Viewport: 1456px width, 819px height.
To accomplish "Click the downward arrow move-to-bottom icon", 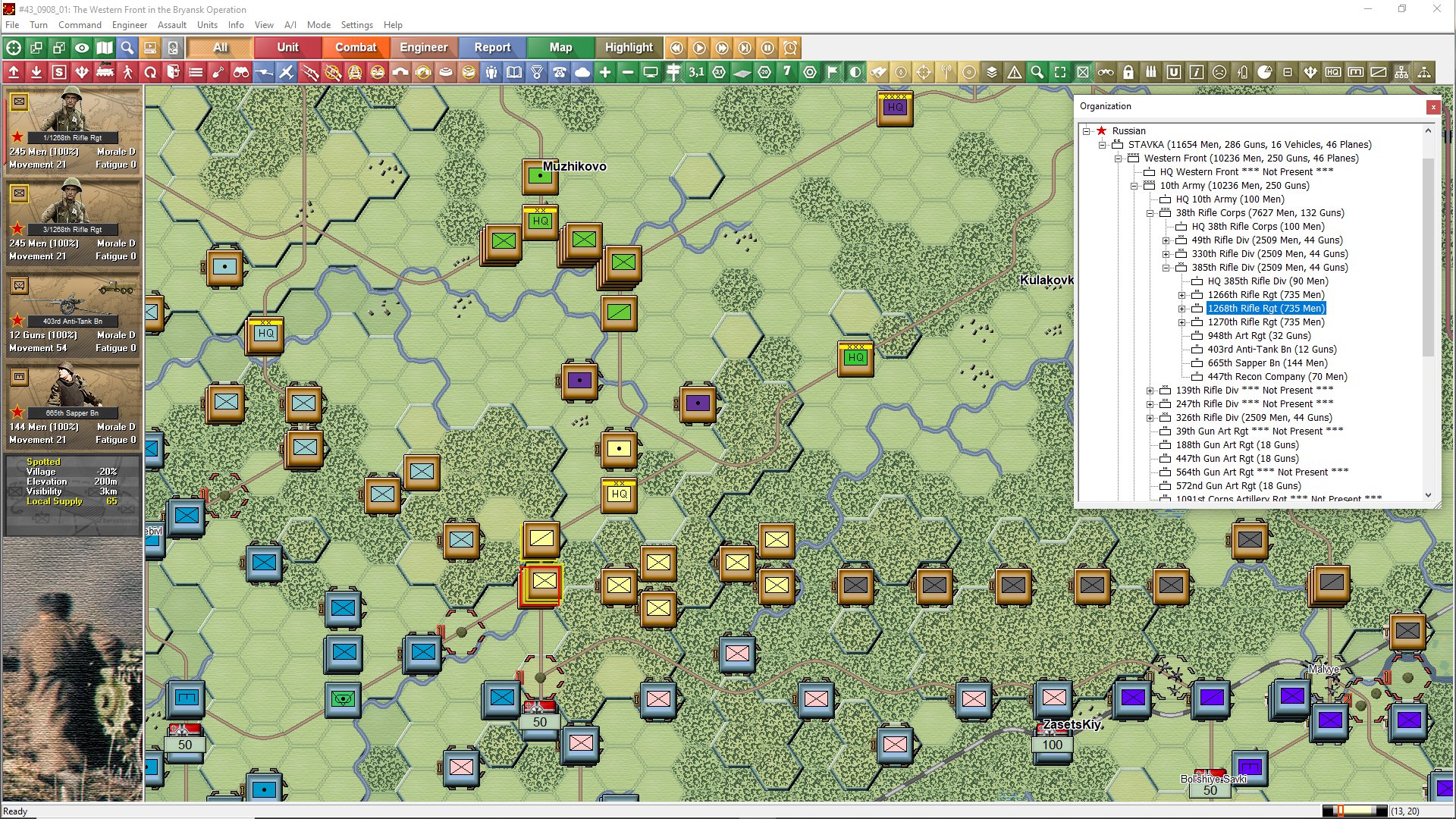I will pos(36,72).
